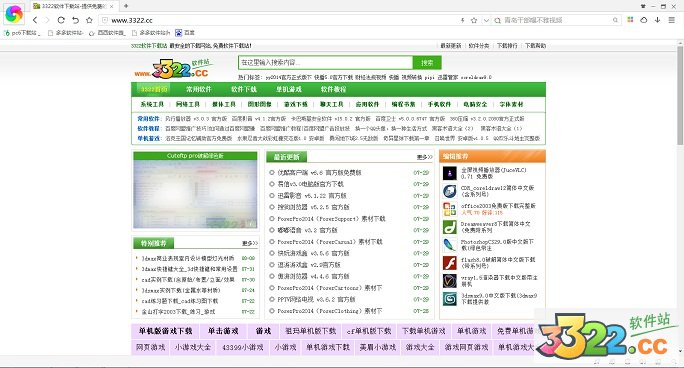Click the office2003 icon in 编辑推荐

[x=450, y=209]
